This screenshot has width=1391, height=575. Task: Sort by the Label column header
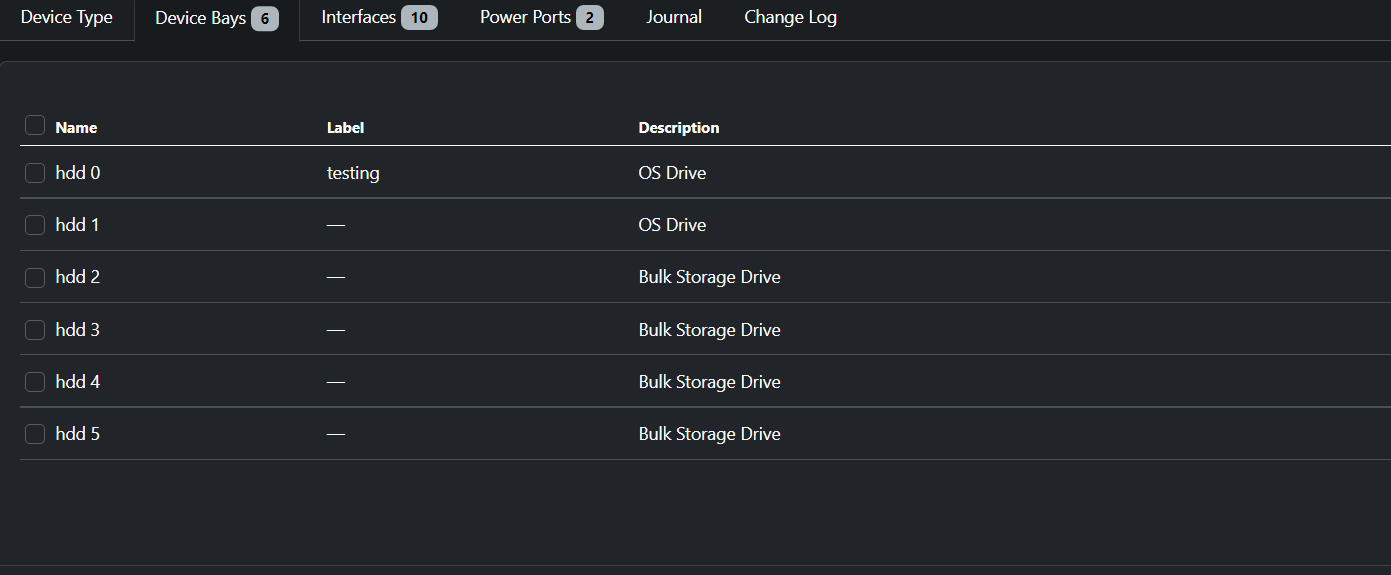[x=345, y=128]
